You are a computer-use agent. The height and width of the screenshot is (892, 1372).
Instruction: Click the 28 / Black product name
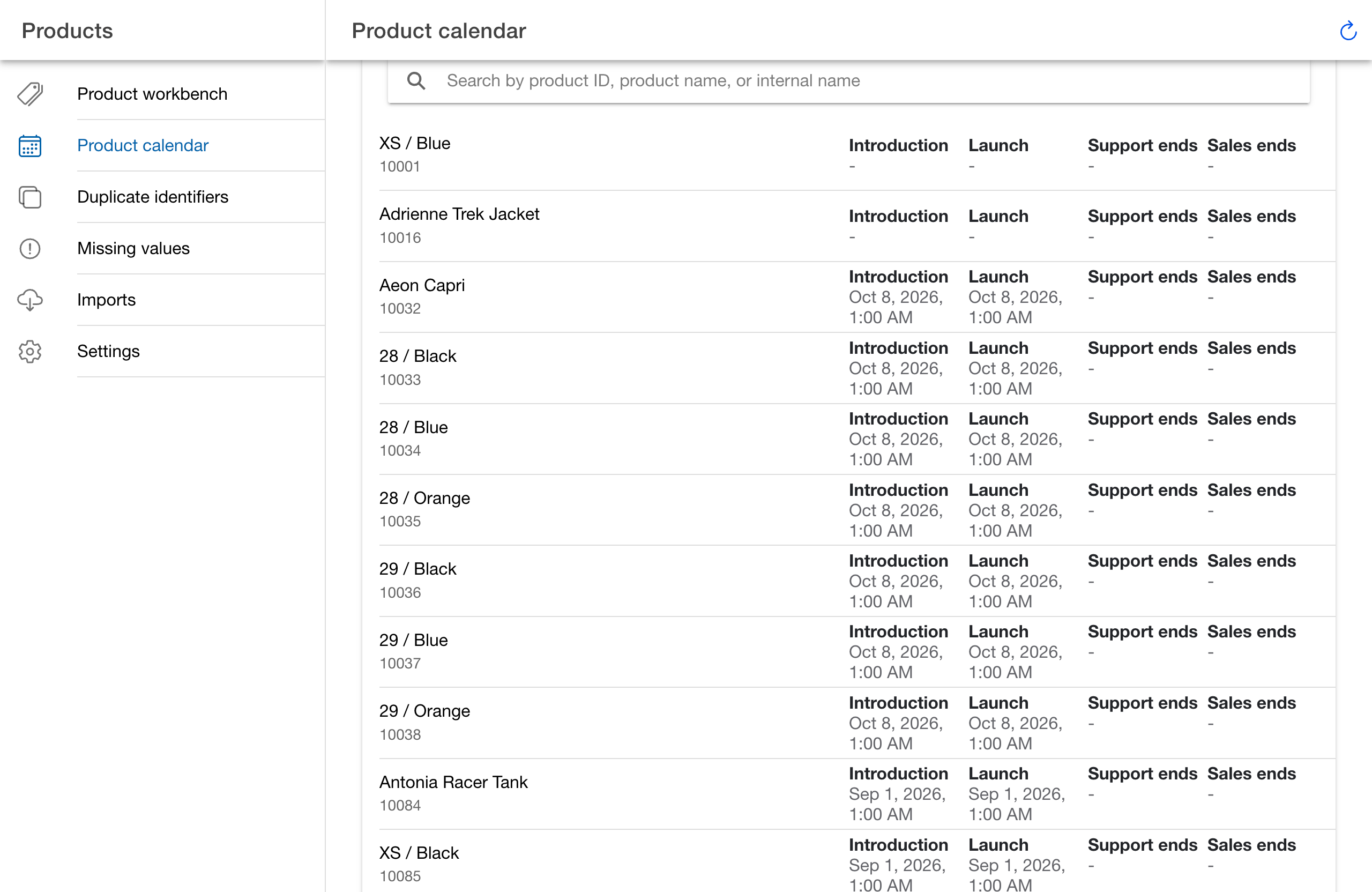point(417,356)
